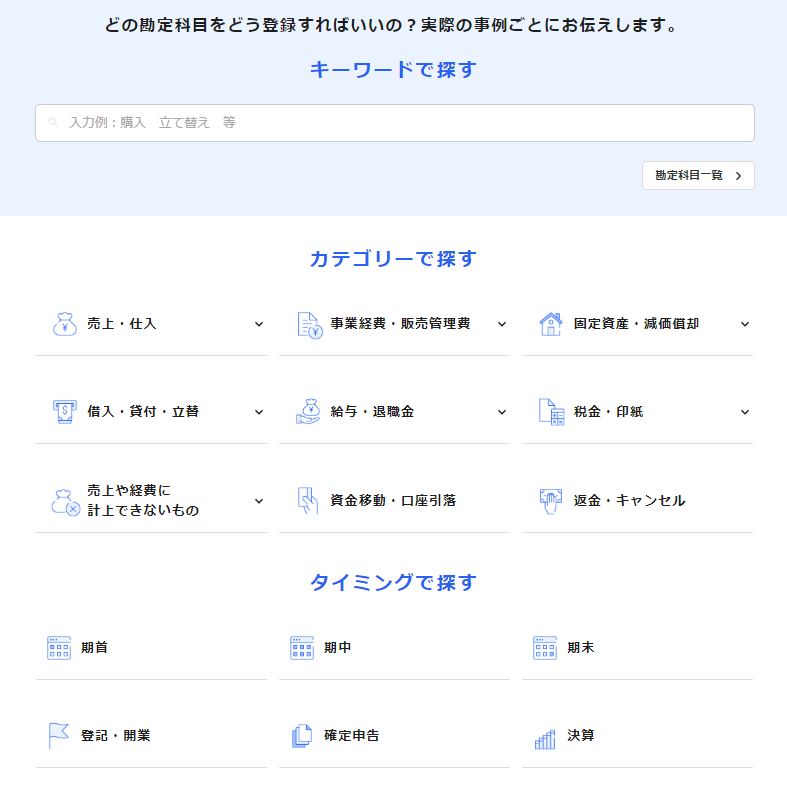The height and width of the screenshot is (792, 787).
Task: Click the calendar icon next to 期首
Action: click(x=59, y=648)
